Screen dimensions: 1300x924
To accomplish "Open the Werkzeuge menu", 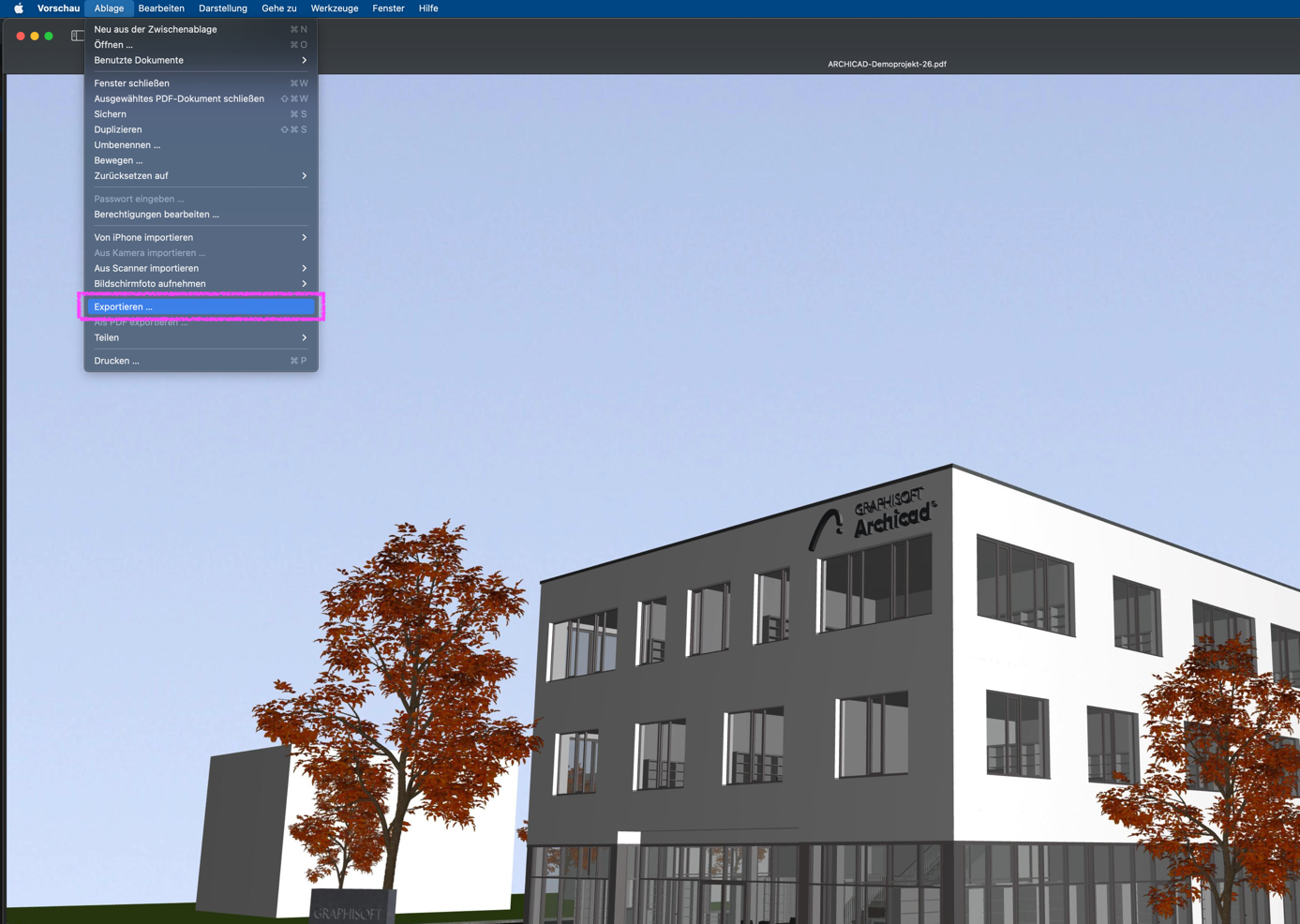I will (335, 8).
